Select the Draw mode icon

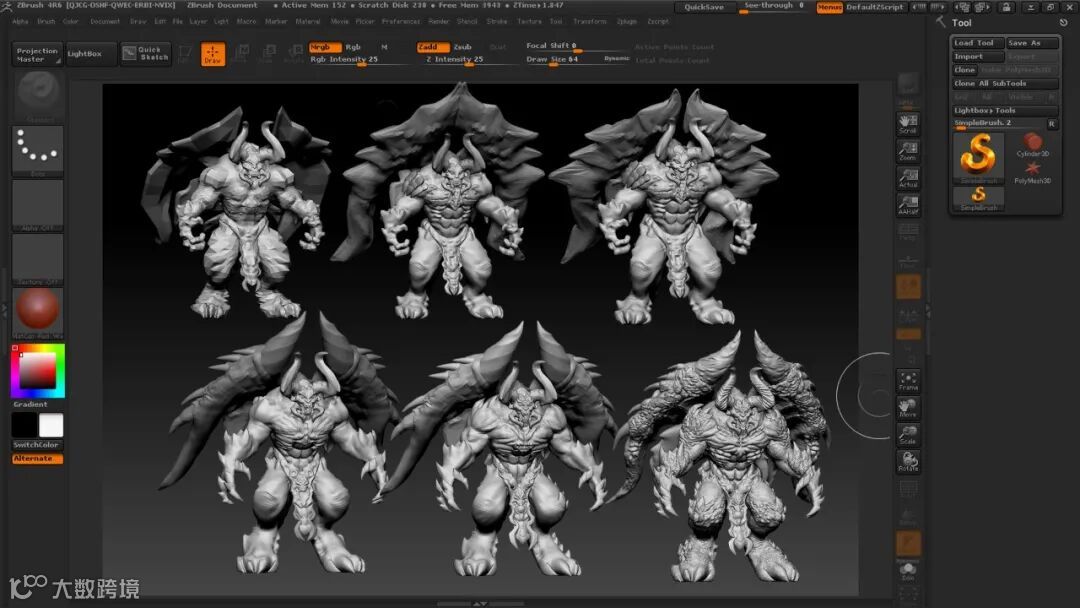(x=213, y=54)
